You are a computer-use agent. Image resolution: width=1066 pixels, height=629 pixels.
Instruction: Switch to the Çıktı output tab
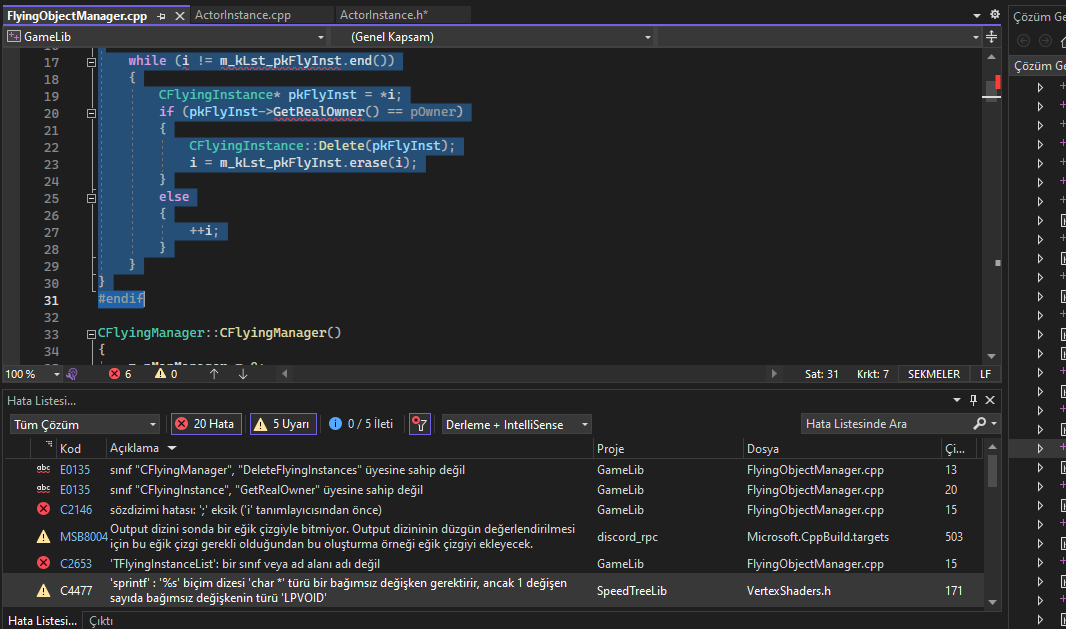(101, 621)
